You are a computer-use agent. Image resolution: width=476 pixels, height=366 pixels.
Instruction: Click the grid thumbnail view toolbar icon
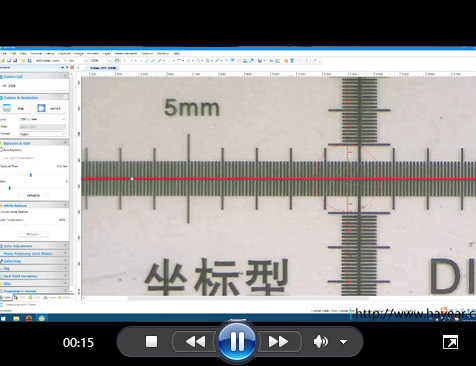point(29,61)
